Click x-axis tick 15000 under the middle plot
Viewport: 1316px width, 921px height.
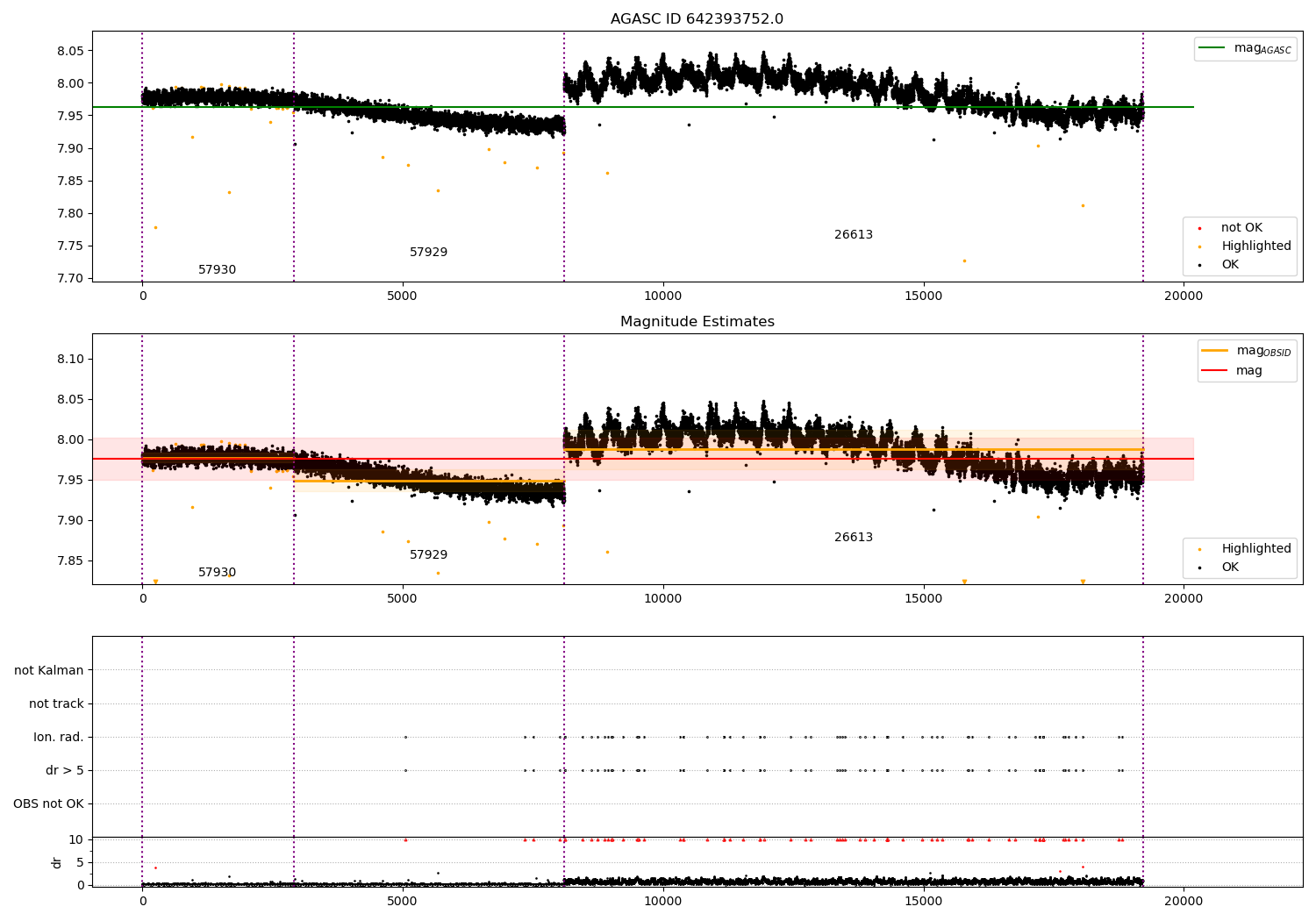pos(923,599)
